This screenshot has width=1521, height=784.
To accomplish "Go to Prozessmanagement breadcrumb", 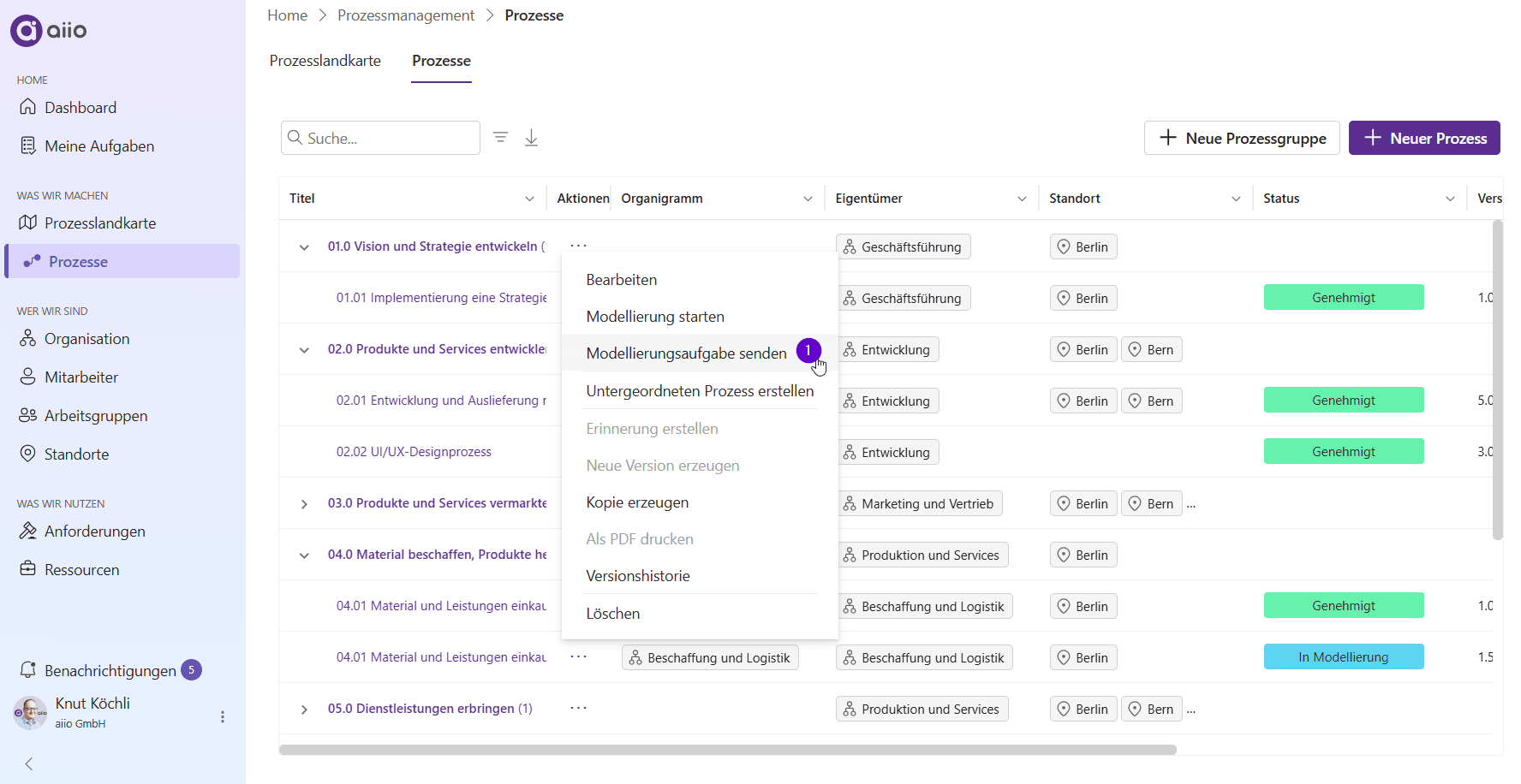I will [406, 15].
